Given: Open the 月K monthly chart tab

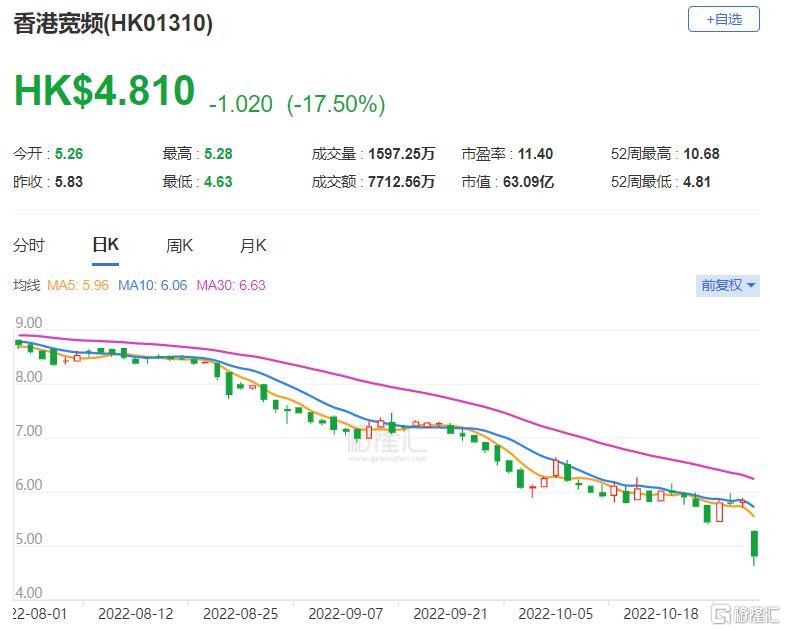Looking at the screenshot, I should point(253,246).
